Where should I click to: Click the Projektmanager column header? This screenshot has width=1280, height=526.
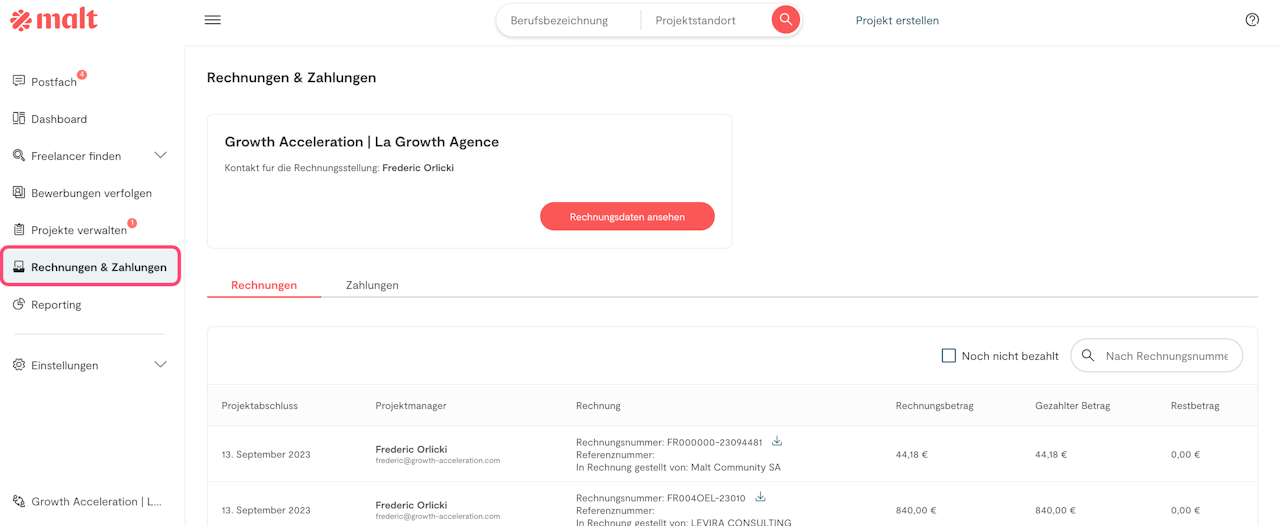pos(411,405)
